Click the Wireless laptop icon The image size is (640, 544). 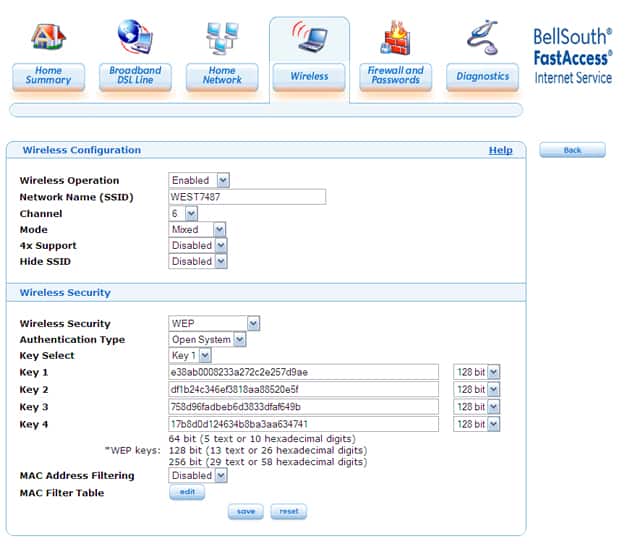click(x=309, y=38)
